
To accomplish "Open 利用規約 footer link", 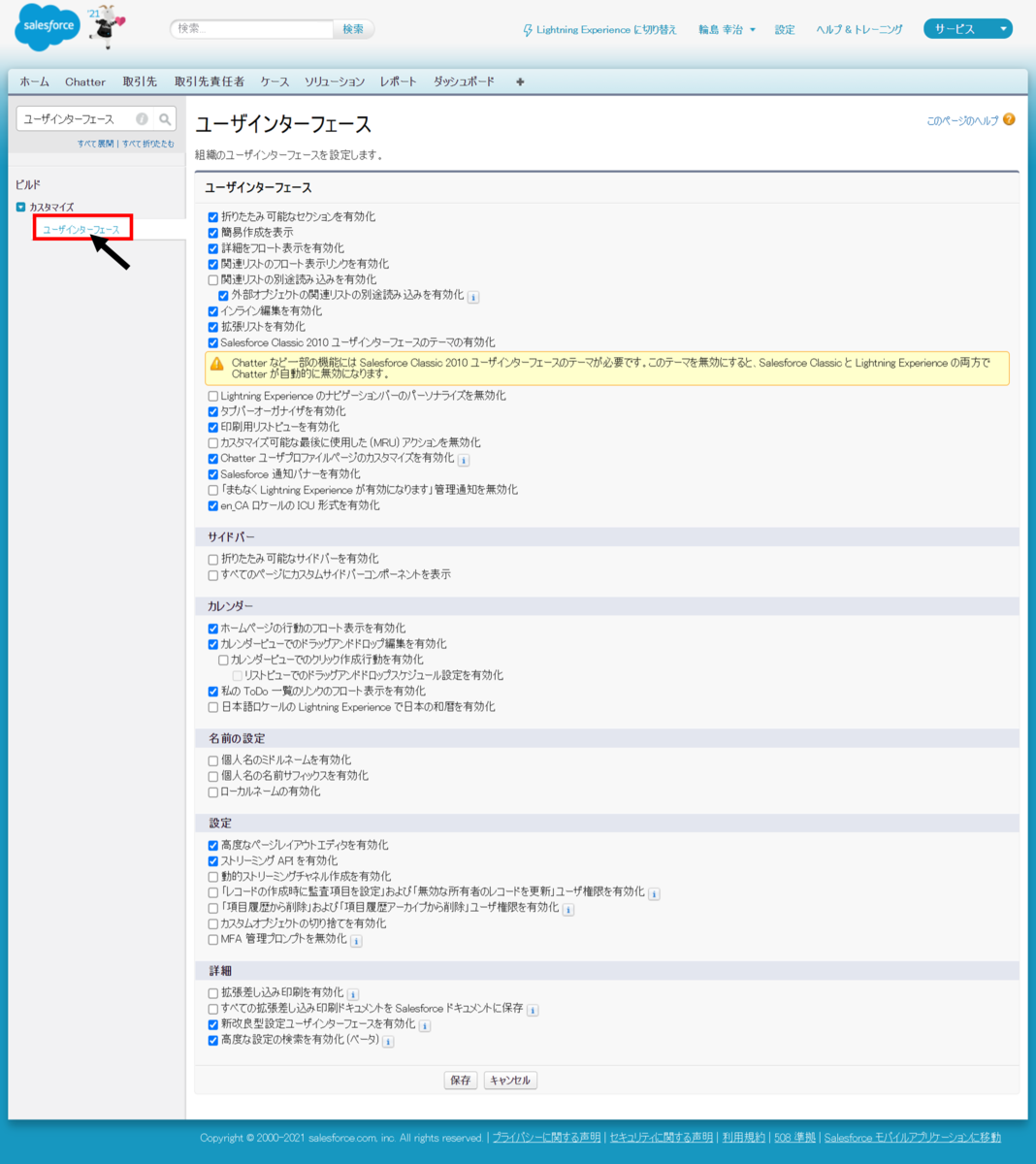I will [744, 1138].
